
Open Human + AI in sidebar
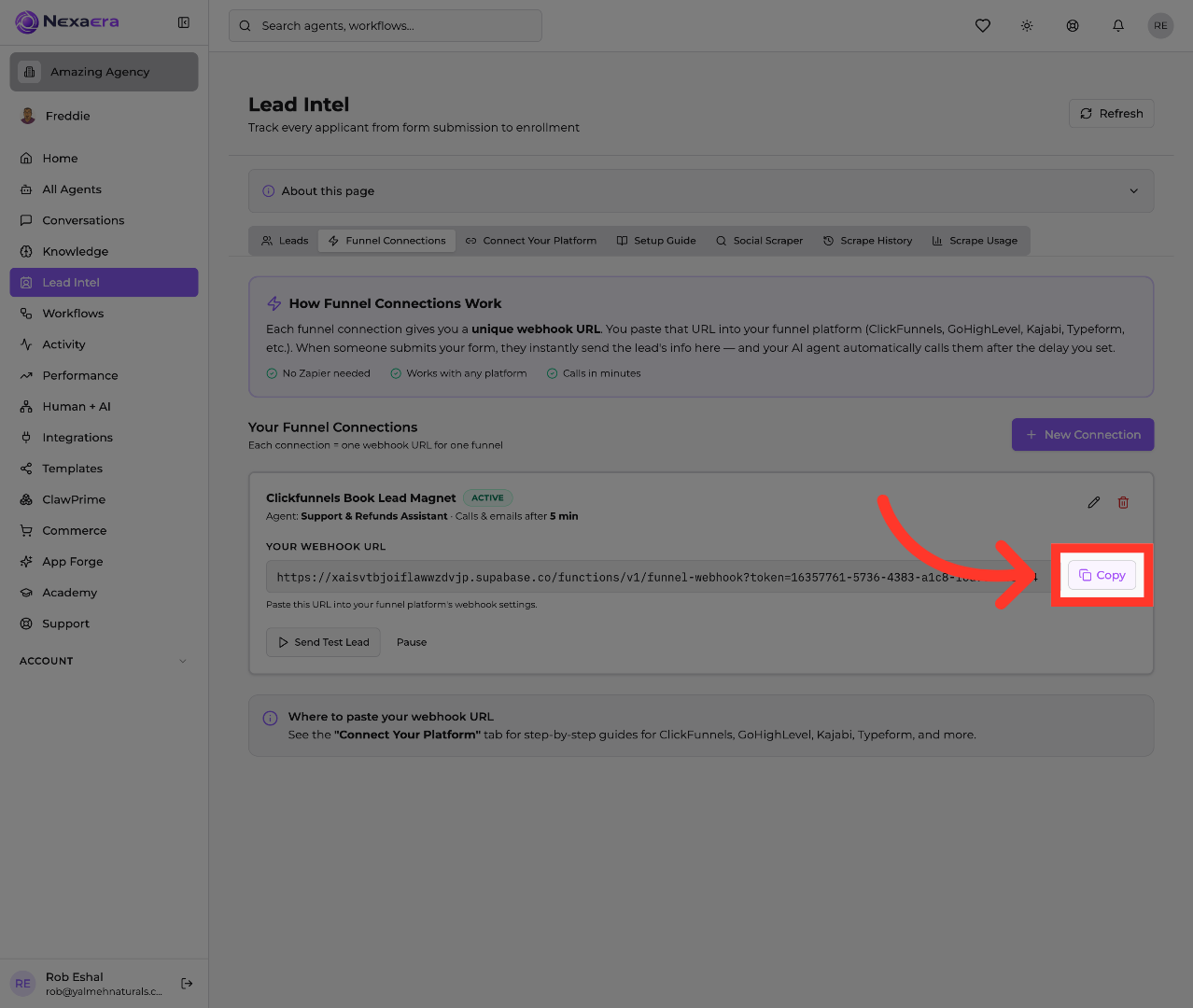click(x=104, y=406)
